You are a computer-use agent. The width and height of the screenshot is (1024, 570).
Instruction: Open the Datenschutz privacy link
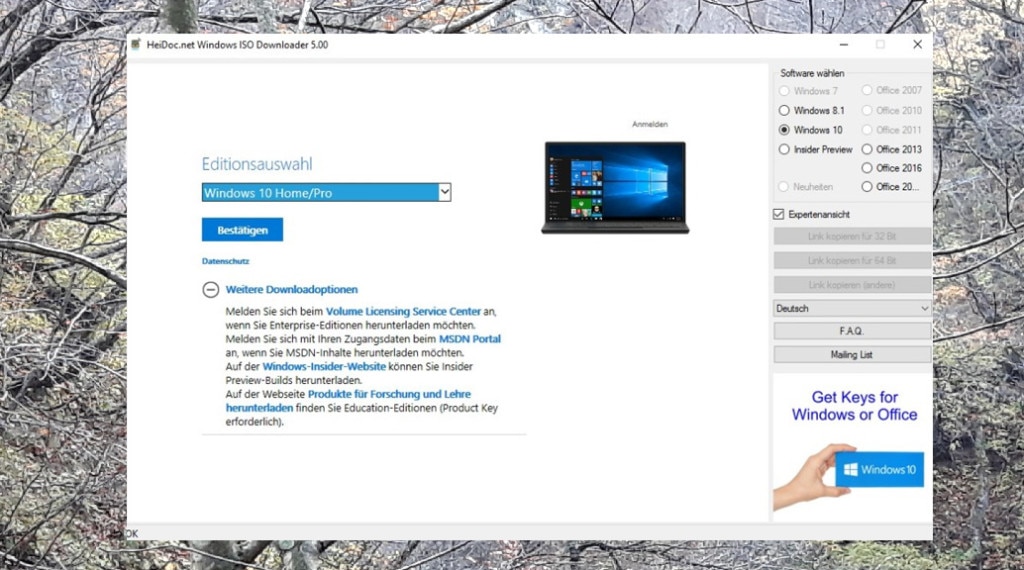225,262
